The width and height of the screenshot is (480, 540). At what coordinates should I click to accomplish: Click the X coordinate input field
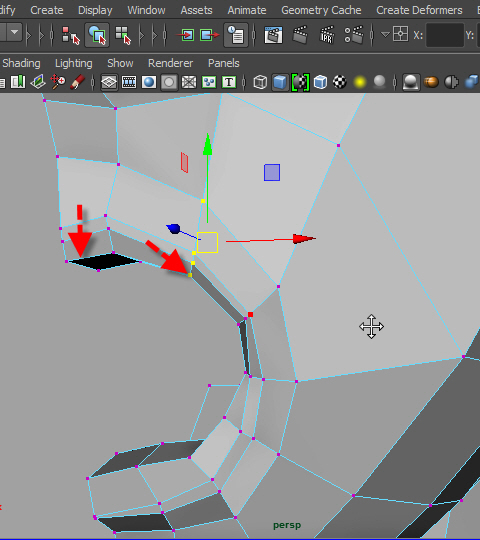pyautogui.click(x=445, y=35)
